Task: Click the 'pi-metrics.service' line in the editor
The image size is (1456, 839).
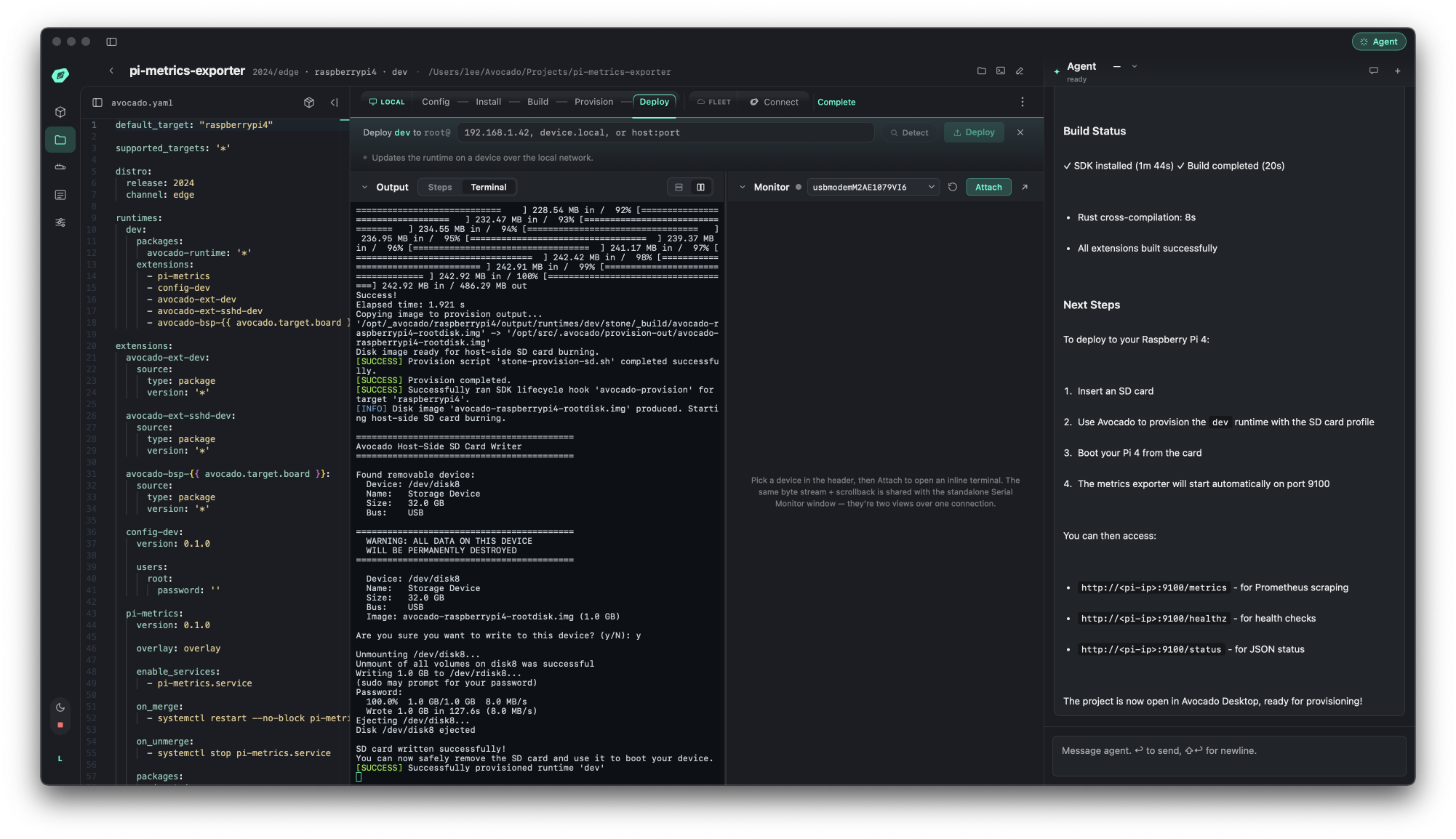Action: coord(204,683)
